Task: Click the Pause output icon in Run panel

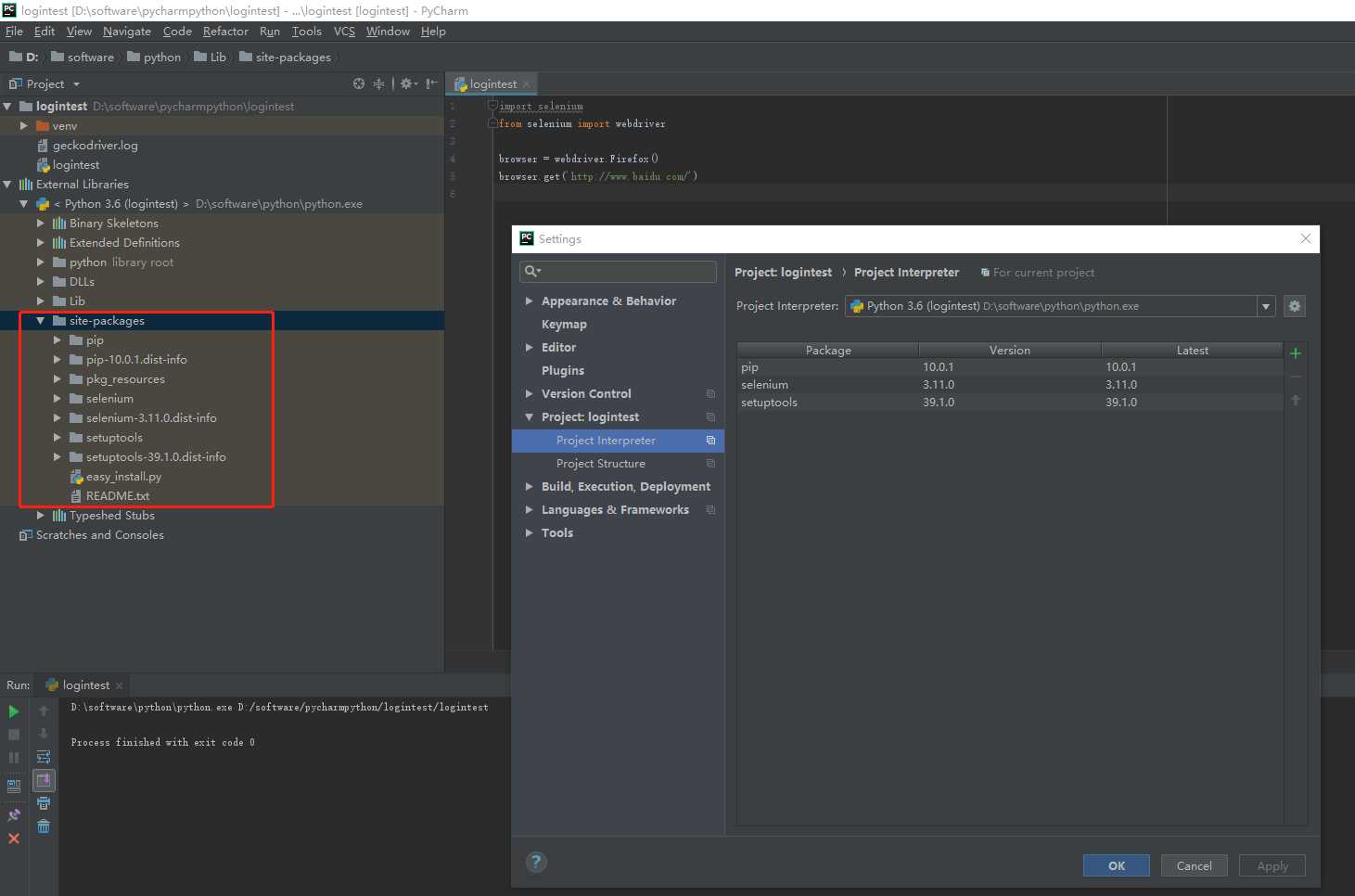Action: 14,758
